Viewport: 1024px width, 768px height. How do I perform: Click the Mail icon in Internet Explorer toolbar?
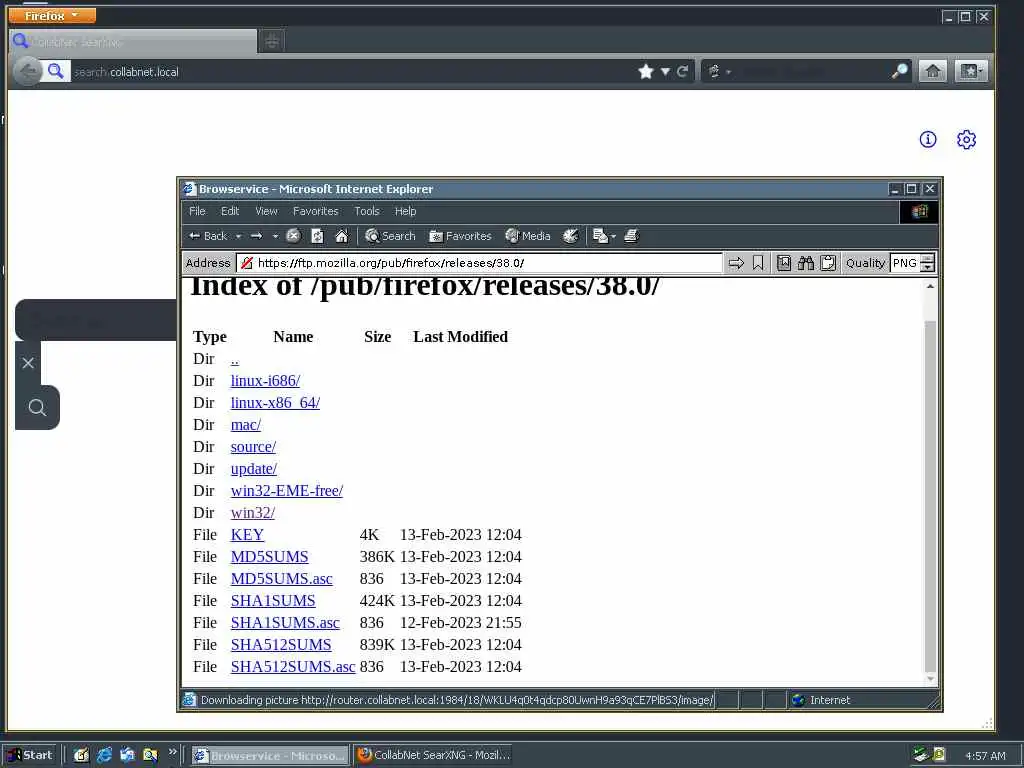pos(600,236)
